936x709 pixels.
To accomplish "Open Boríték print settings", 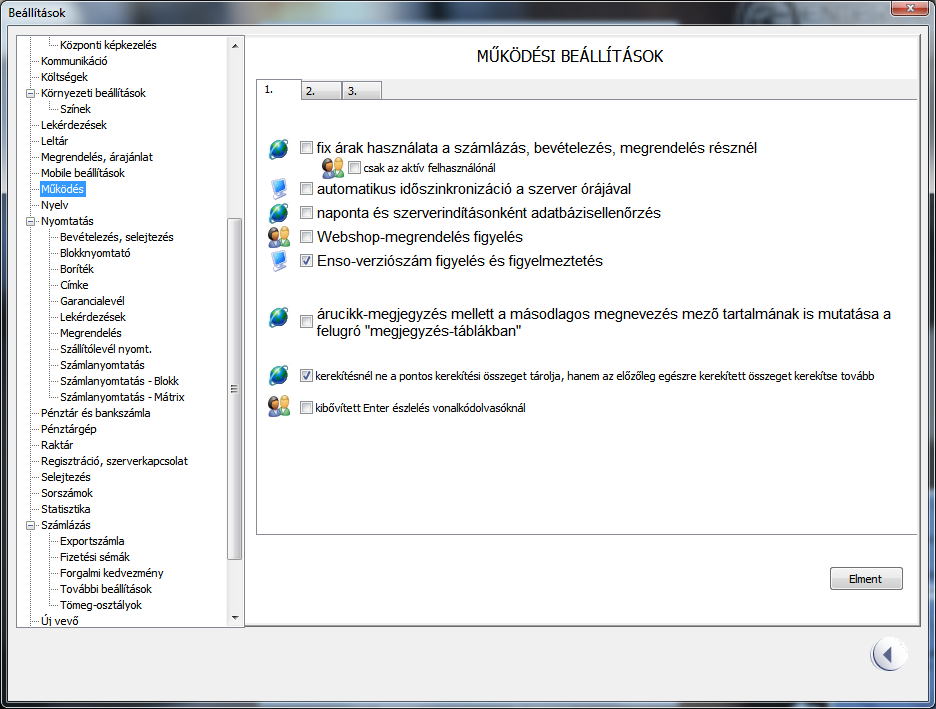I will (76, 269).
